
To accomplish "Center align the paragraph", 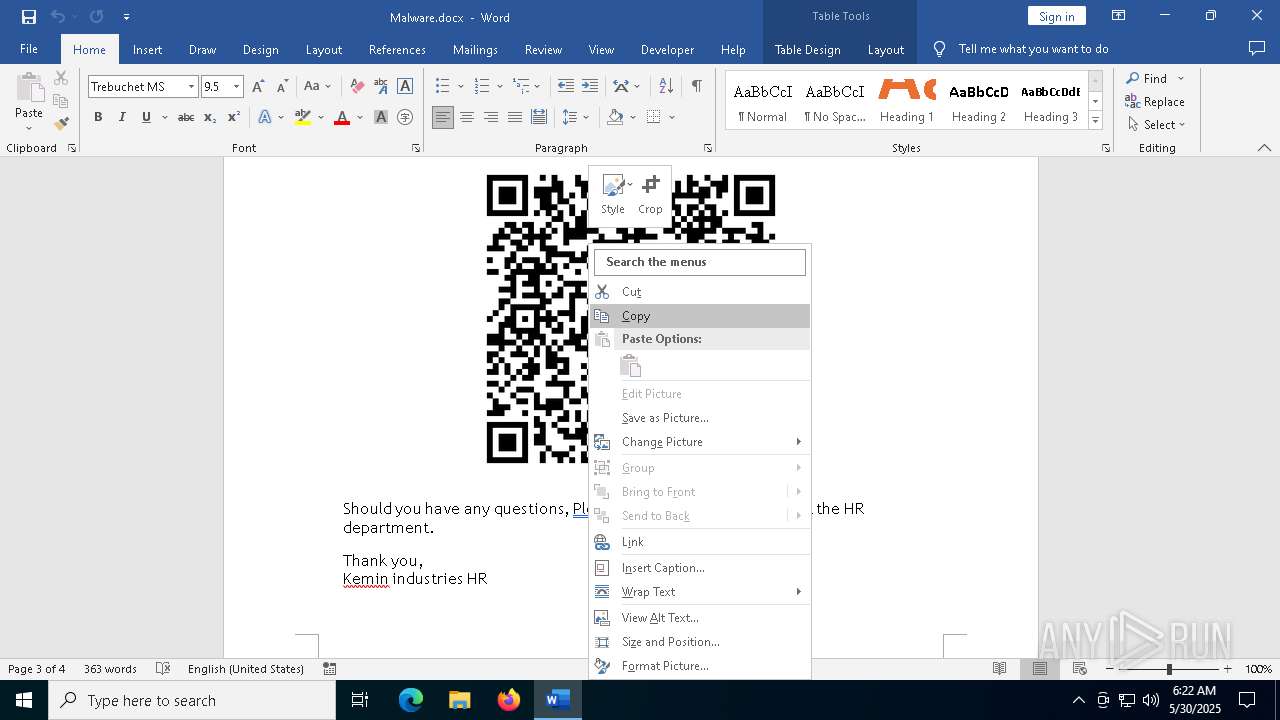I will 467,117.
